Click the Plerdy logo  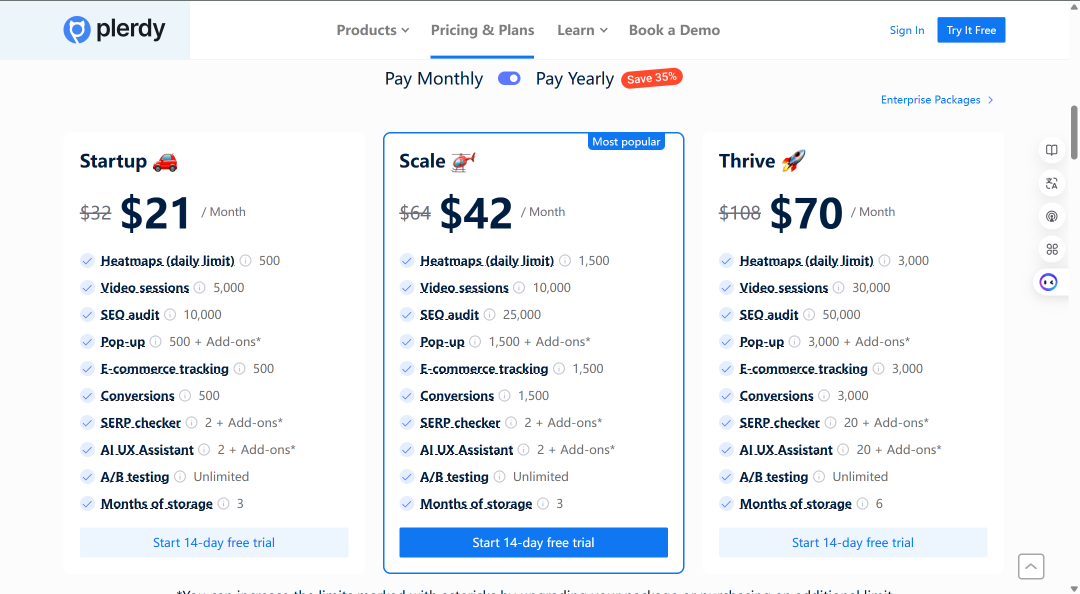coord(114,30)
